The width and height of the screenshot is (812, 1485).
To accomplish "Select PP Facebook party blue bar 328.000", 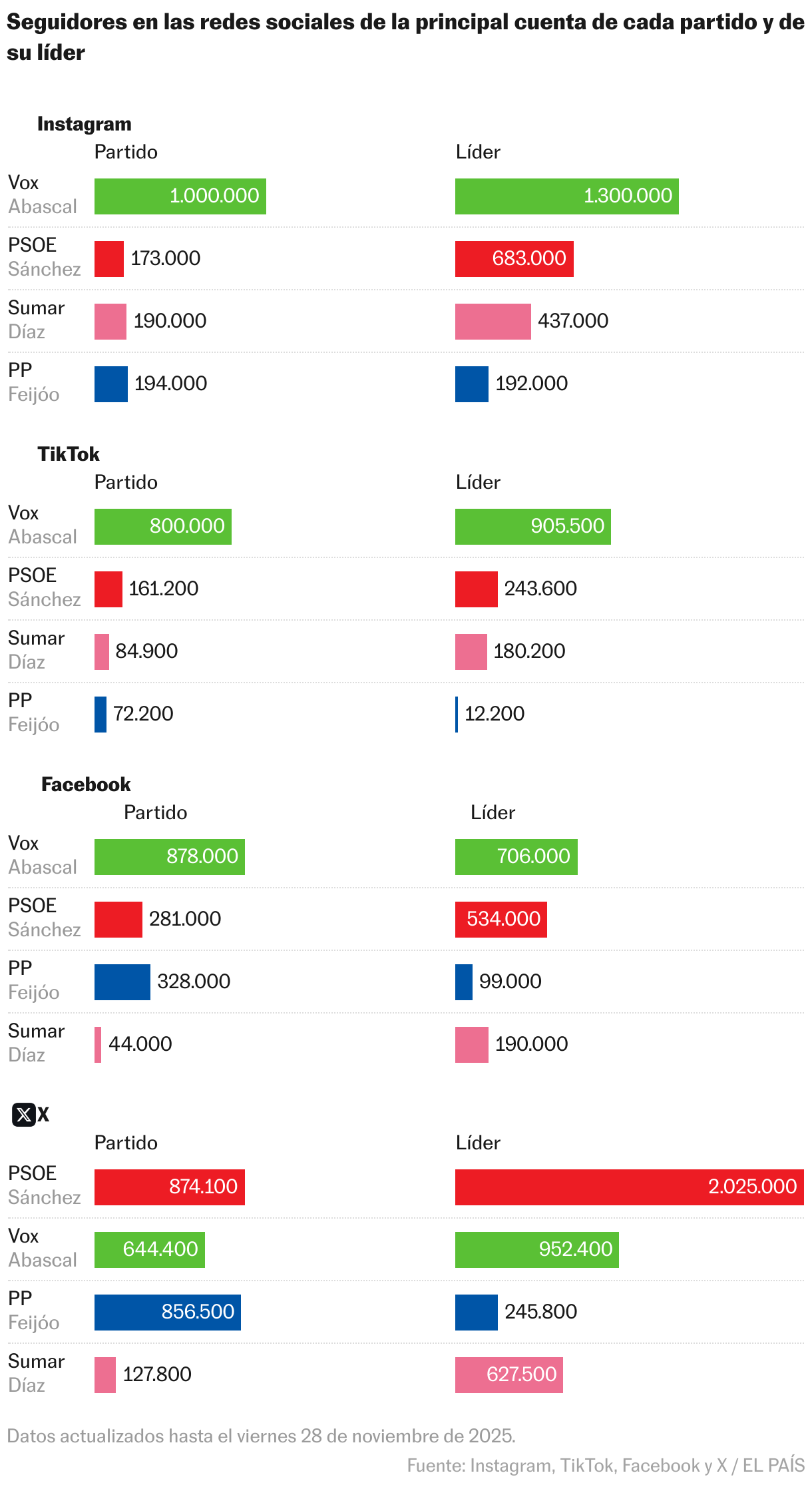I will coord(122,982).
